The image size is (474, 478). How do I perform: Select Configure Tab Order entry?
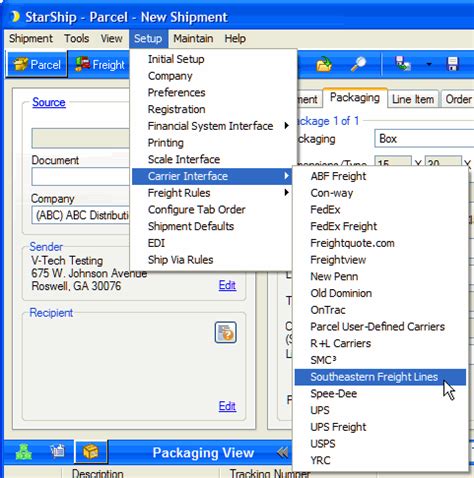(x=212, y=210)
